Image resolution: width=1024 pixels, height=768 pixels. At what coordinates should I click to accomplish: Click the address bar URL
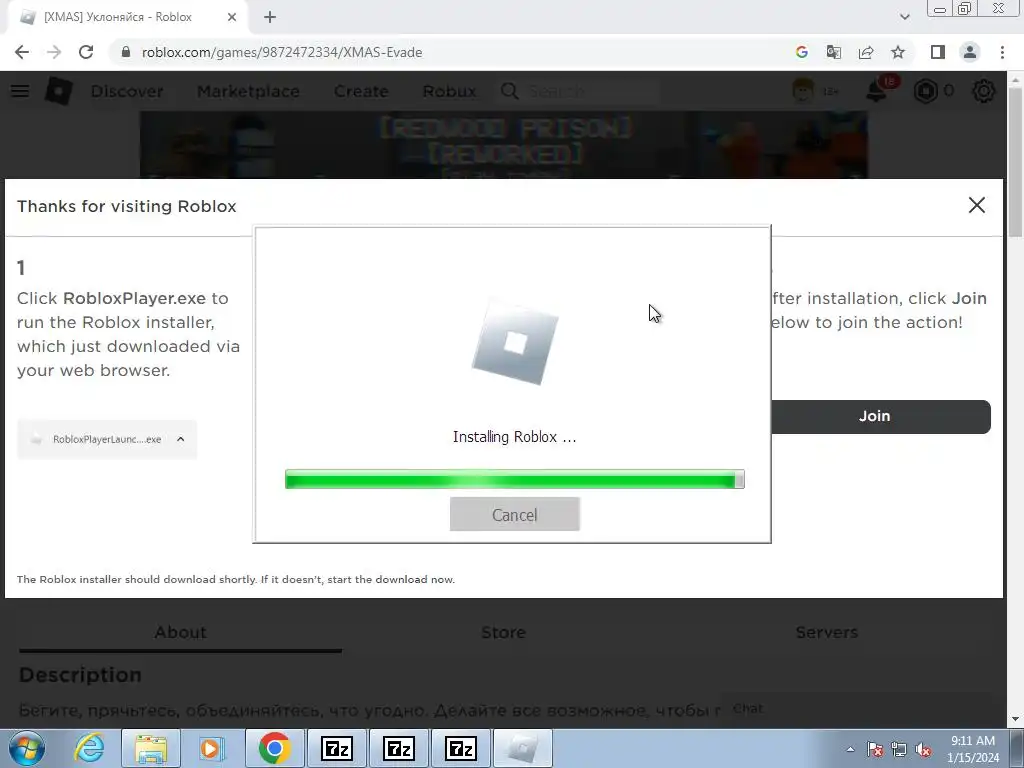click(x=281, y=52)
